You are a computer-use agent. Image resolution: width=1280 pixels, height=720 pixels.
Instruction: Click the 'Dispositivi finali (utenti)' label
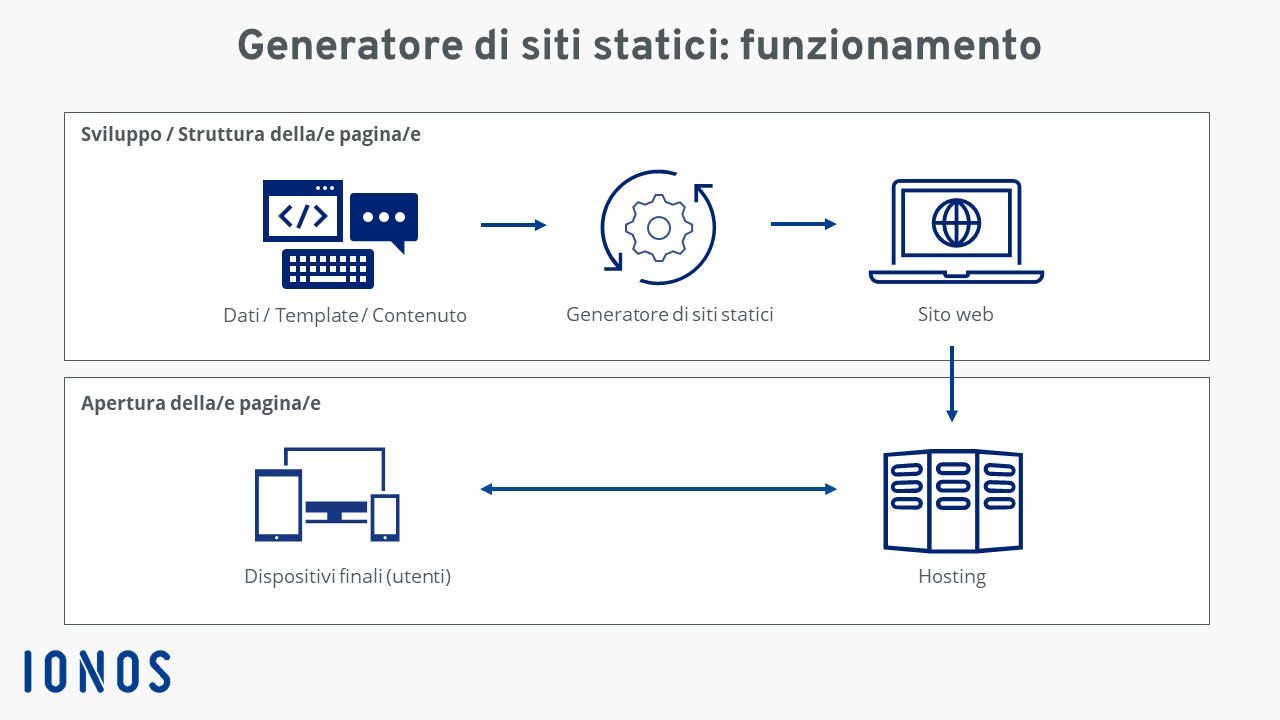348,577
